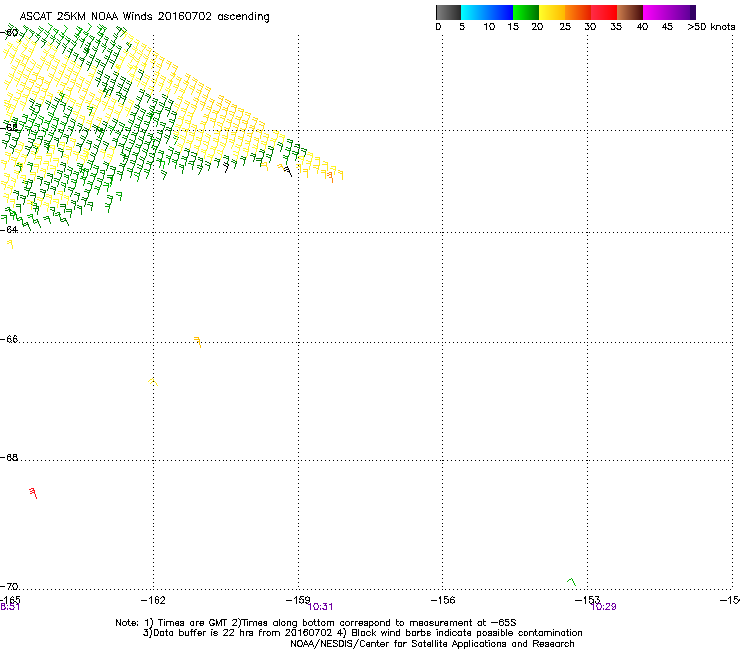This screenshot has height=650, width=740.
Task: Click the '-159' longitude axis label
Action: coord(298,600)
